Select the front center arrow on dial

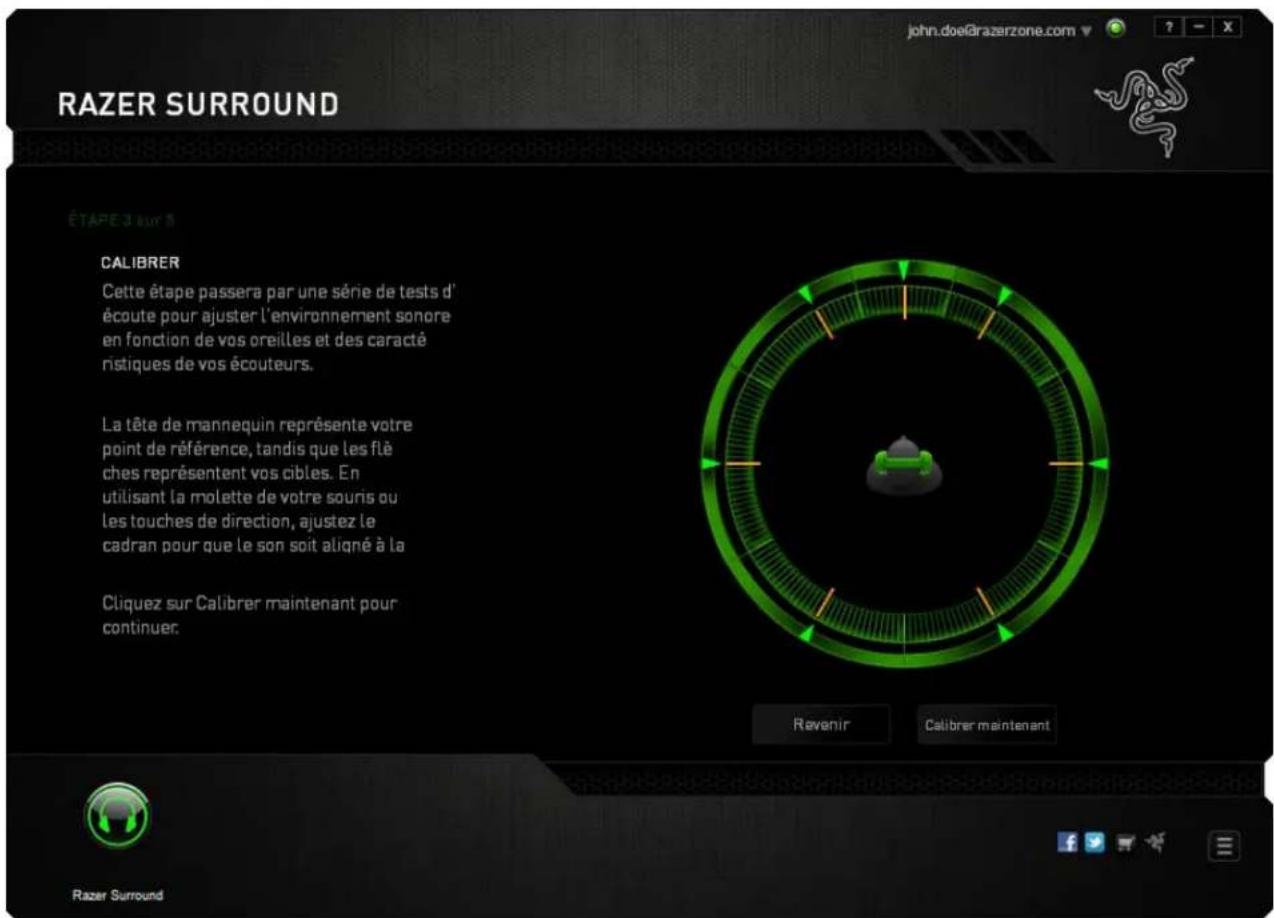point(903,269)
